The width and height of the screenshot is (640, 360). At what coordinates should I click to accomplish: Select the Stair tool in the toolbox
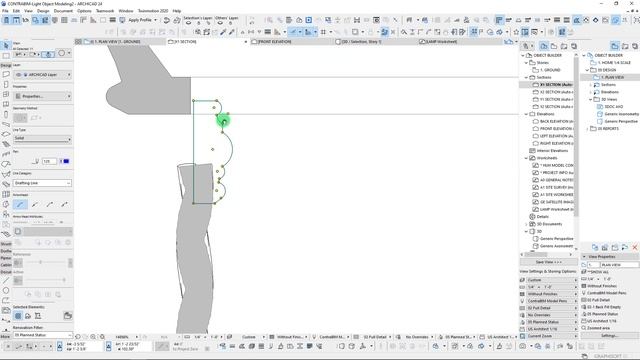point(6,144)
